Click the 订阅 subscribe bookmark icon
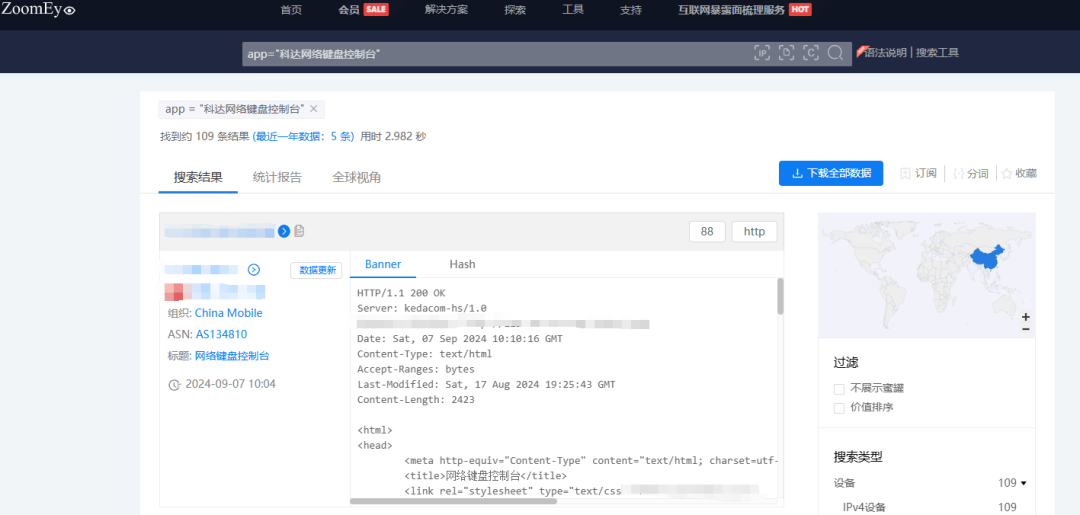Viewport: 1080px width, 515px height. 905,174
